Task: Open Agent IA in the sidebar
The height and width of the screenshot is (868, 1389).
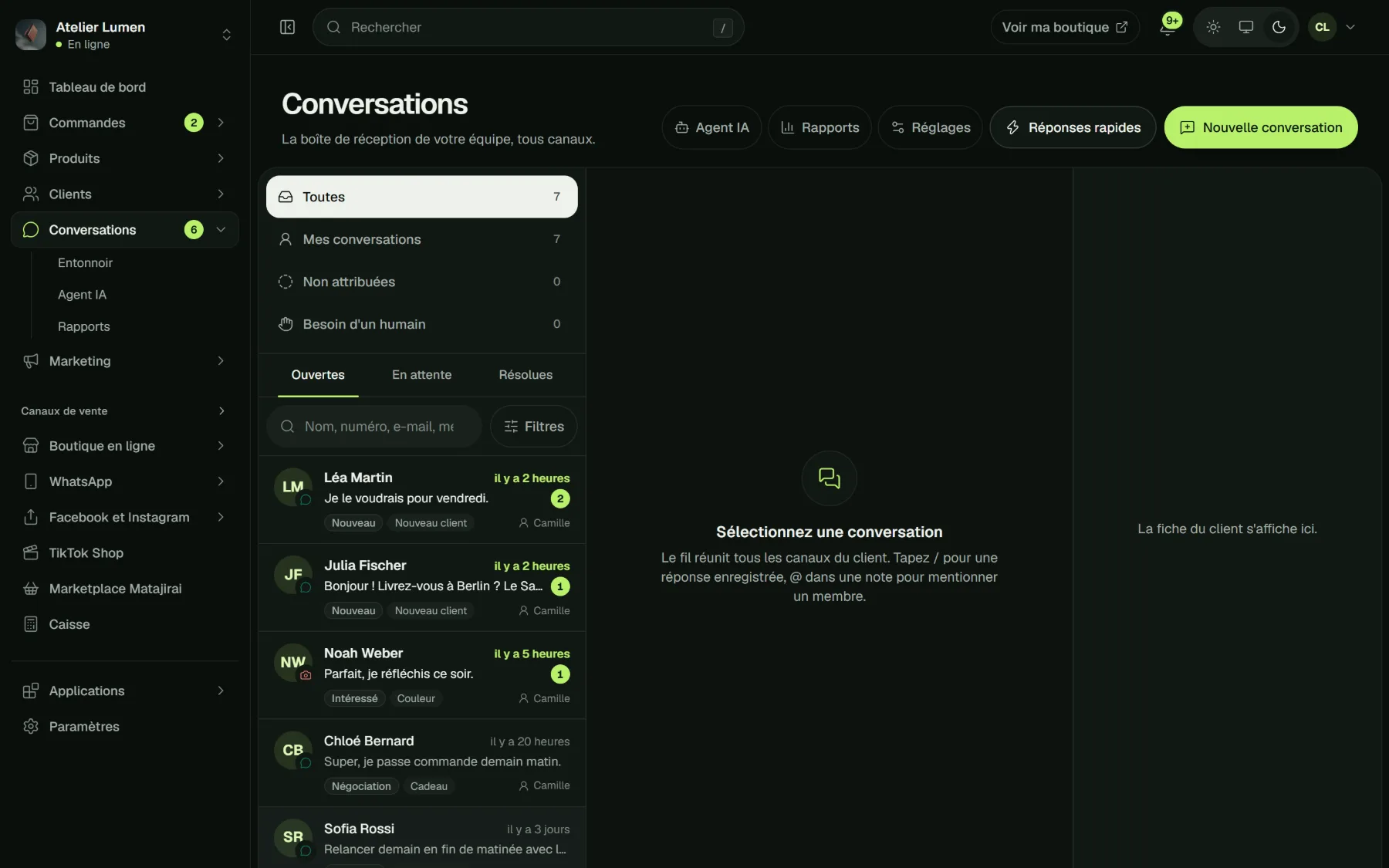Action: (x=82, y=295)
